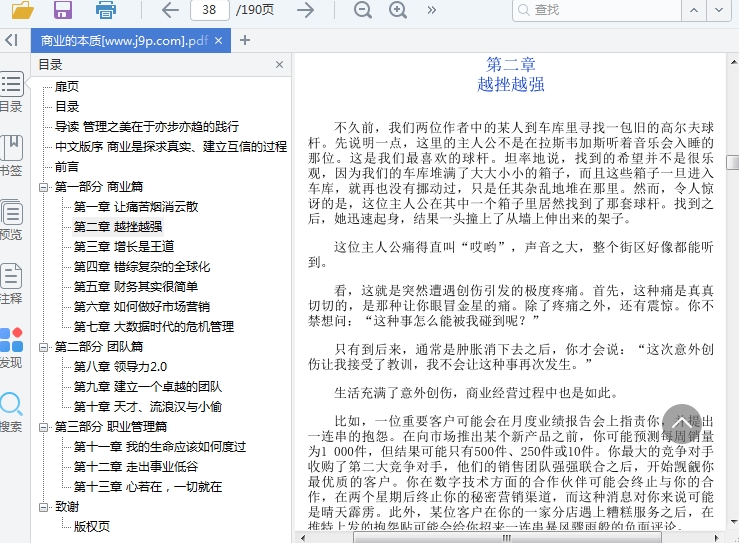Collapse the 第三部分 职业管理篇 node
This screenshot has width=739, height=543.
[43, 428]
